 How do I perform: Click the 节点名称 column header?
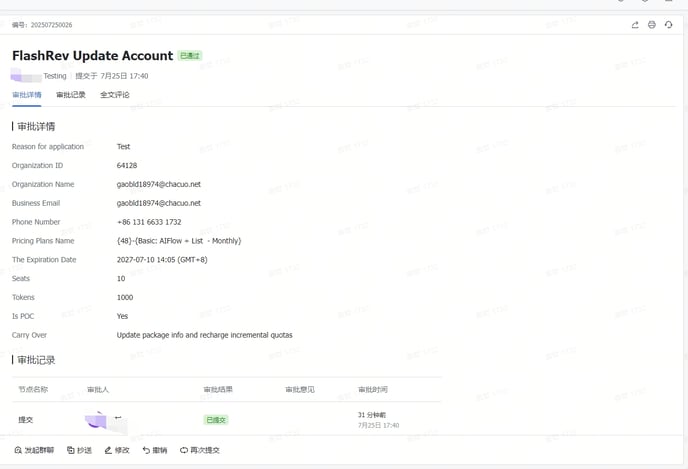[x=33, y=390]
